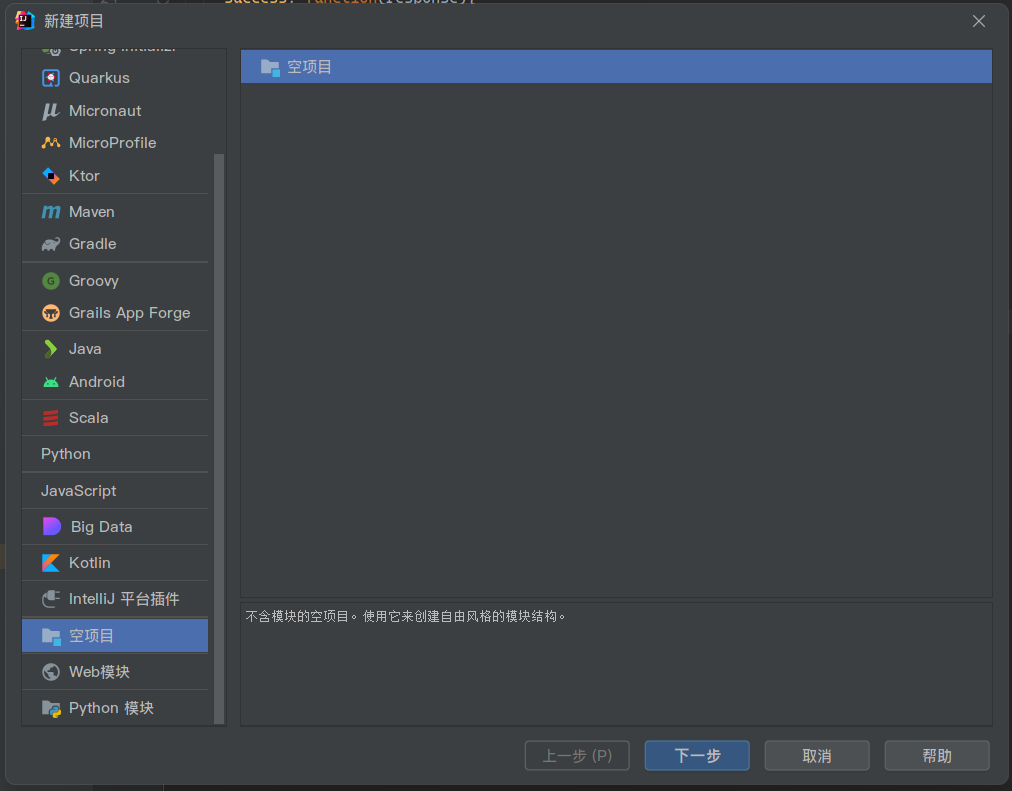1012x791 pixels.
Task: Click the Kotlin logo icon
Action: click(x=51, y=563)
